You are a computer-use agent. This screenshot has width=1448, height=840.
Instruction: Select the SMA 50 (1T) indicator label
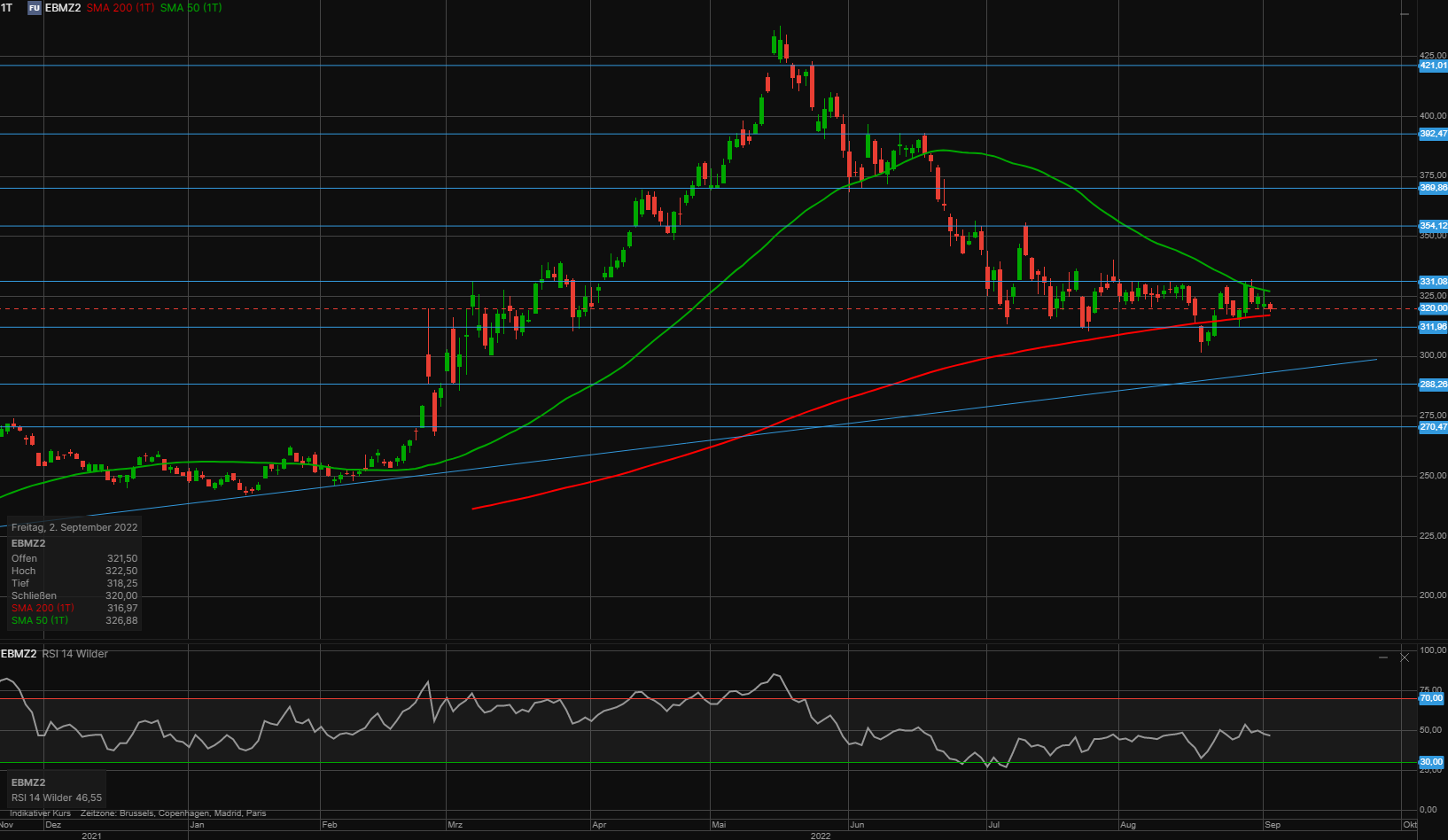pyautogui.click(x=191, y=8)
